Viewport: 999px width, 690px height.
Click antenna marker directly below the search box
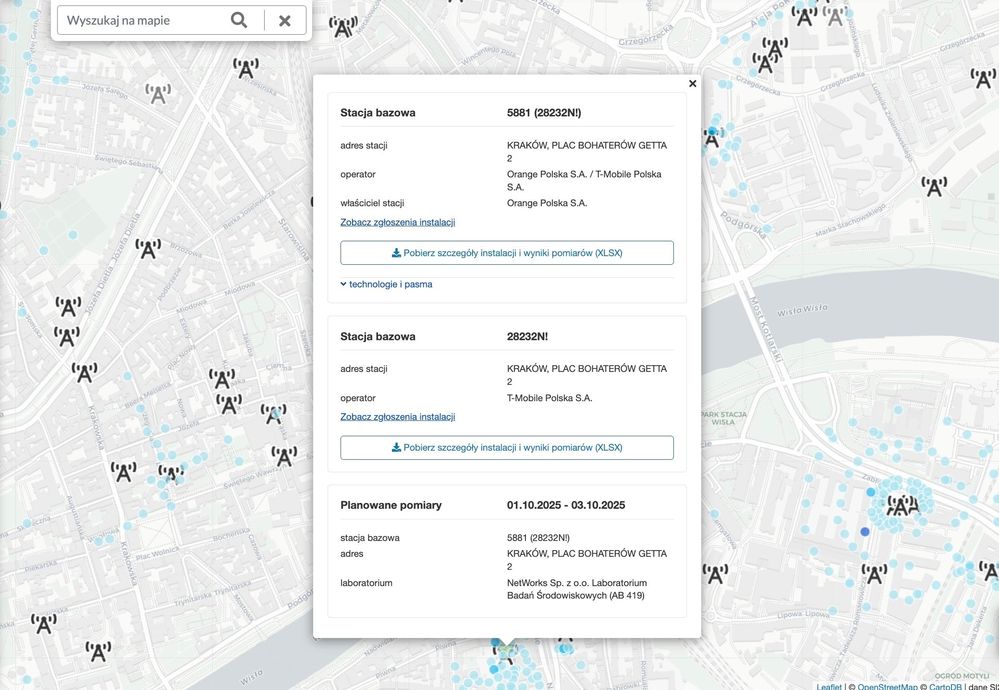(245, 68)
